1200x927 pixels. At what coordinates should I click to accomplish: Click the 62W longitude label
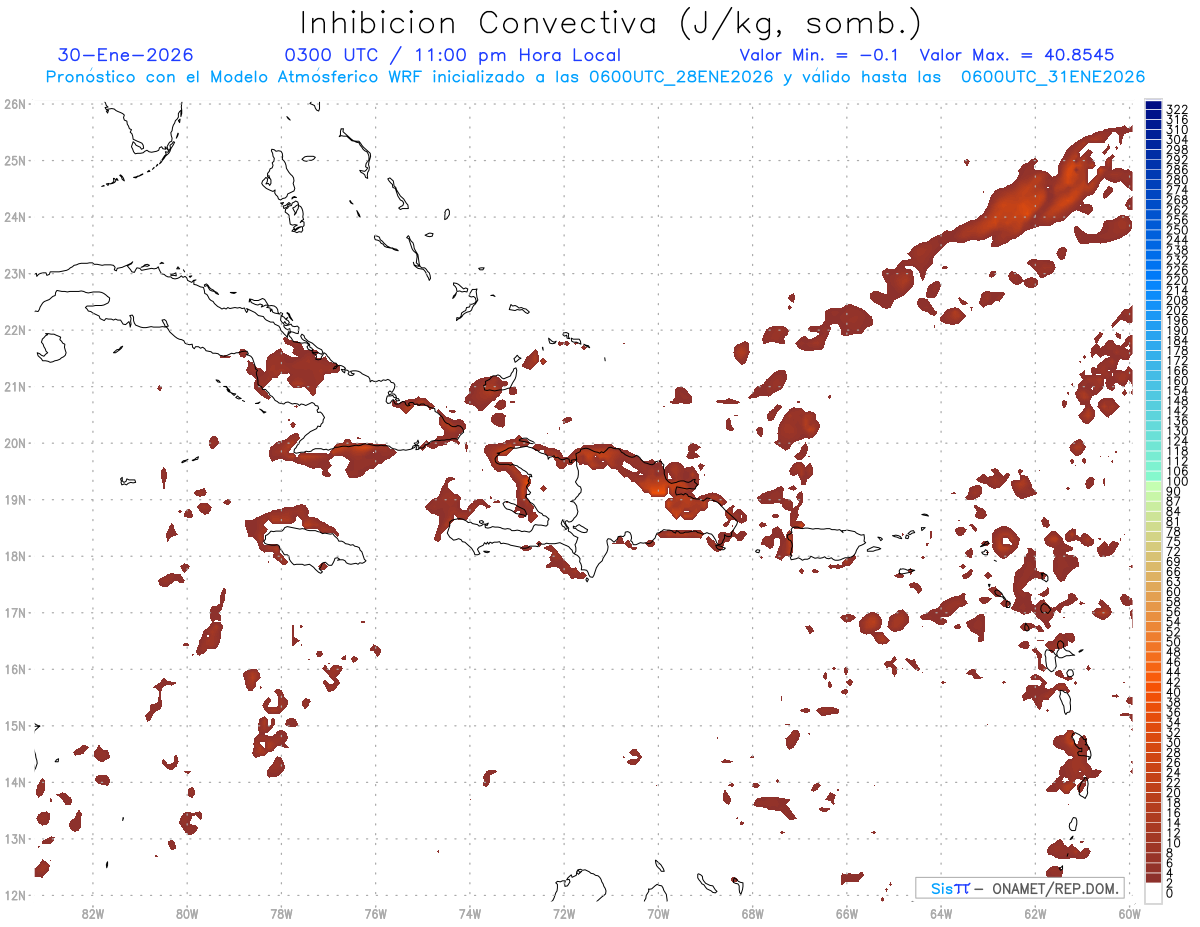[1036, 912]
